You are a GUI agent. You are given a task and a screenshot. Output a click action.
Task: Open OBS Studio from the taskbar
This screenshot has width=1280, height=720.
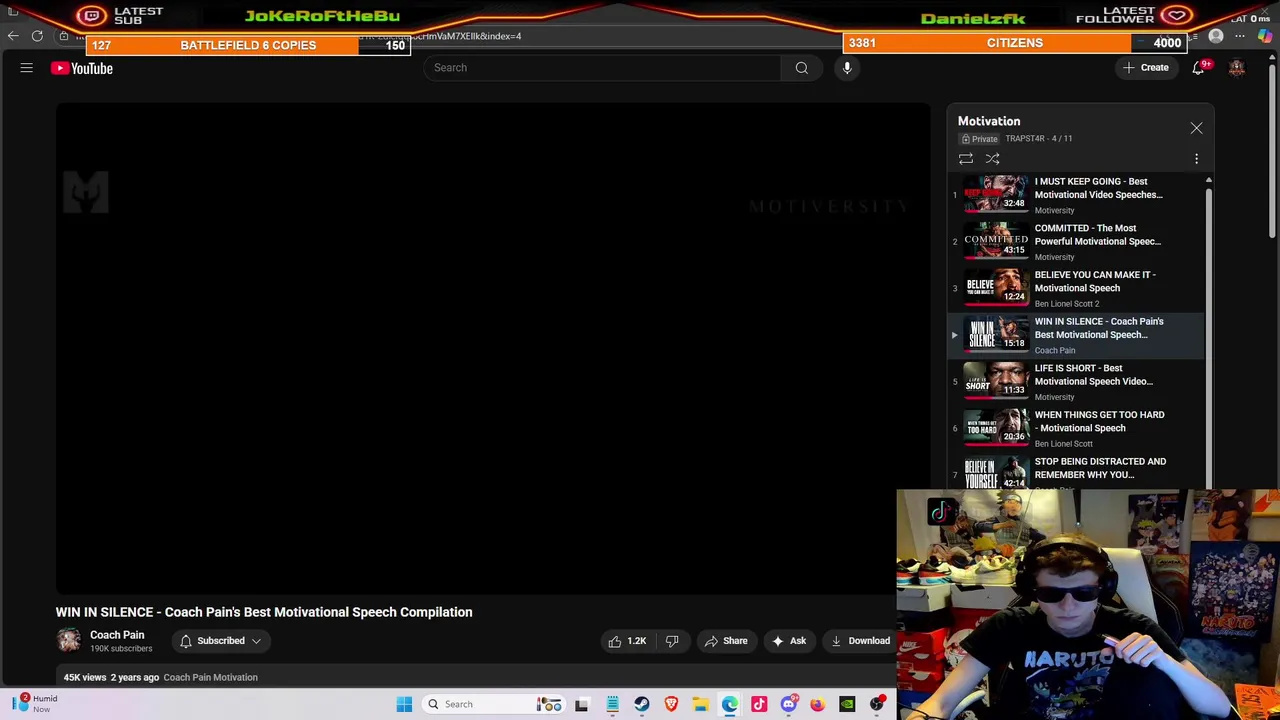tap(877, 704)
